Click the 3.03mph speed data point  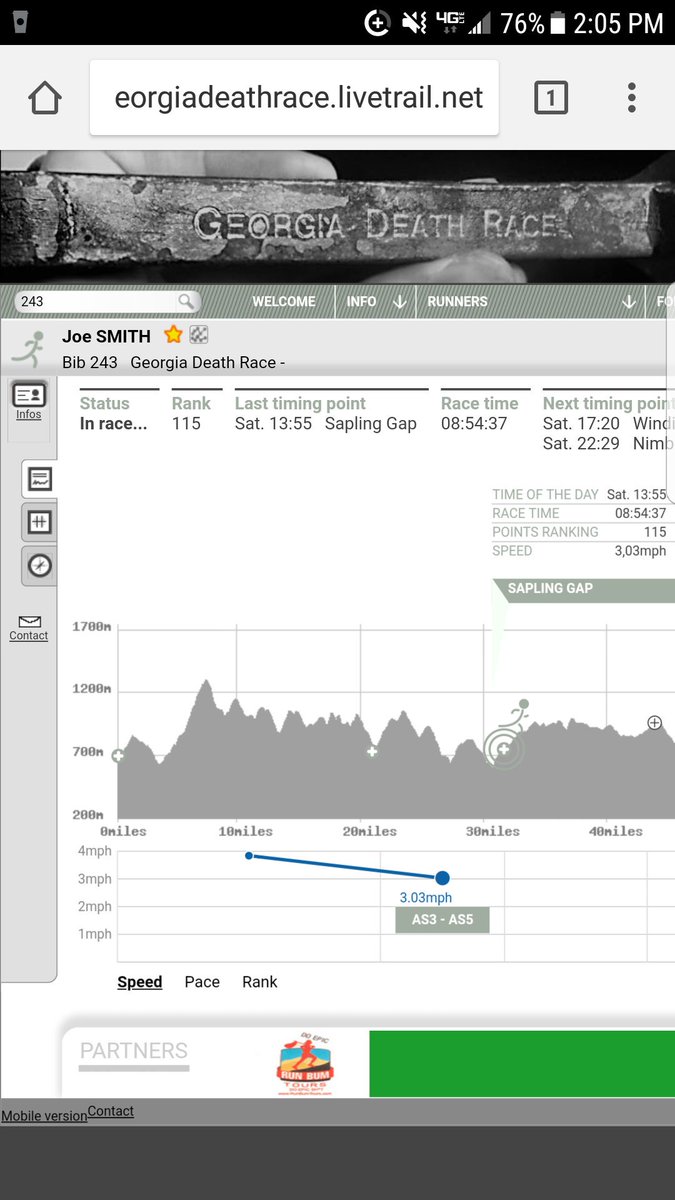pyautogui.click(x=442, y=877)
